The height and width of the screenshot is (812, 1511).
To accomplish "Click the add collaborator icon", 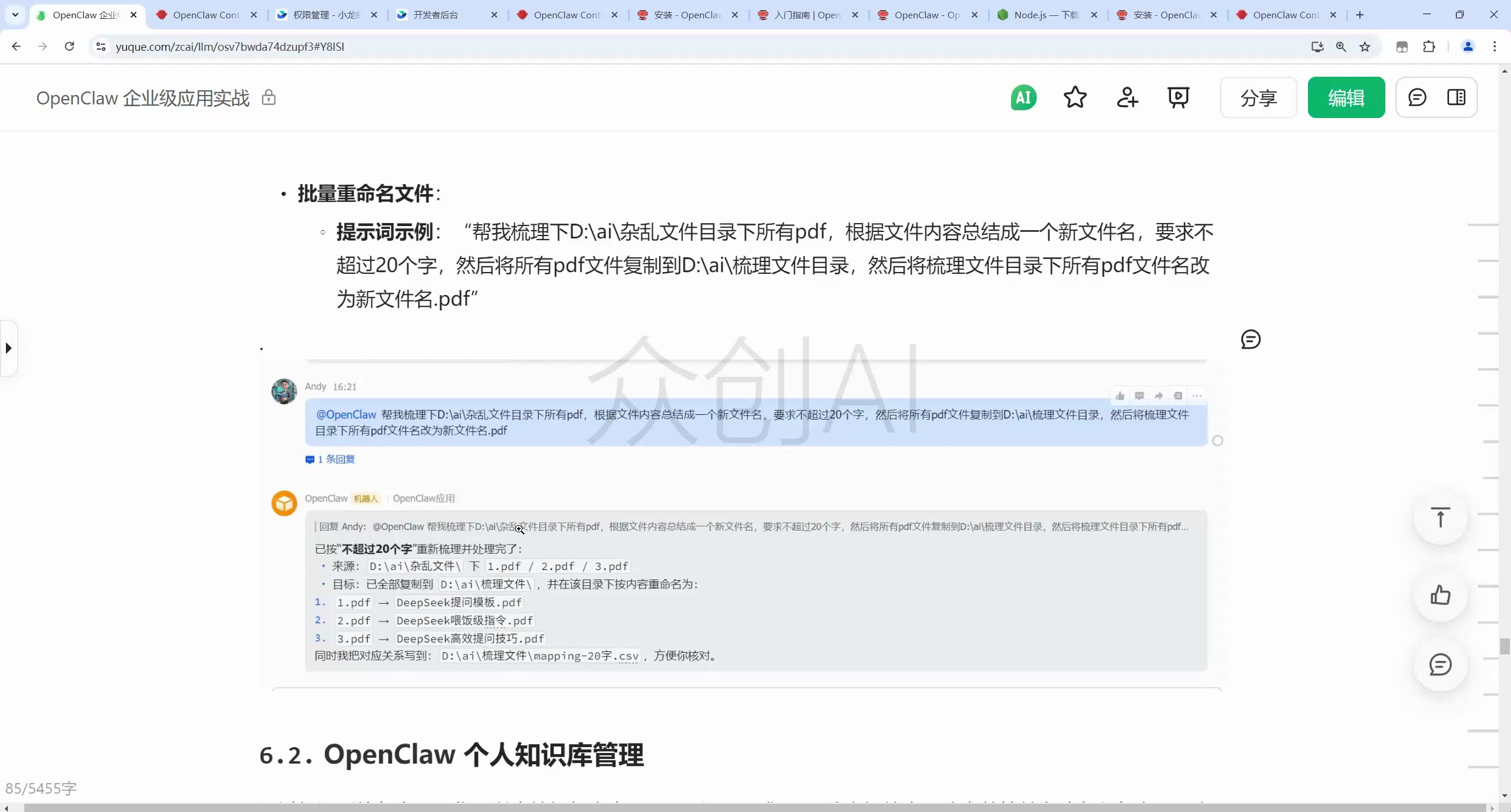I will click(x=1127, y=97).
